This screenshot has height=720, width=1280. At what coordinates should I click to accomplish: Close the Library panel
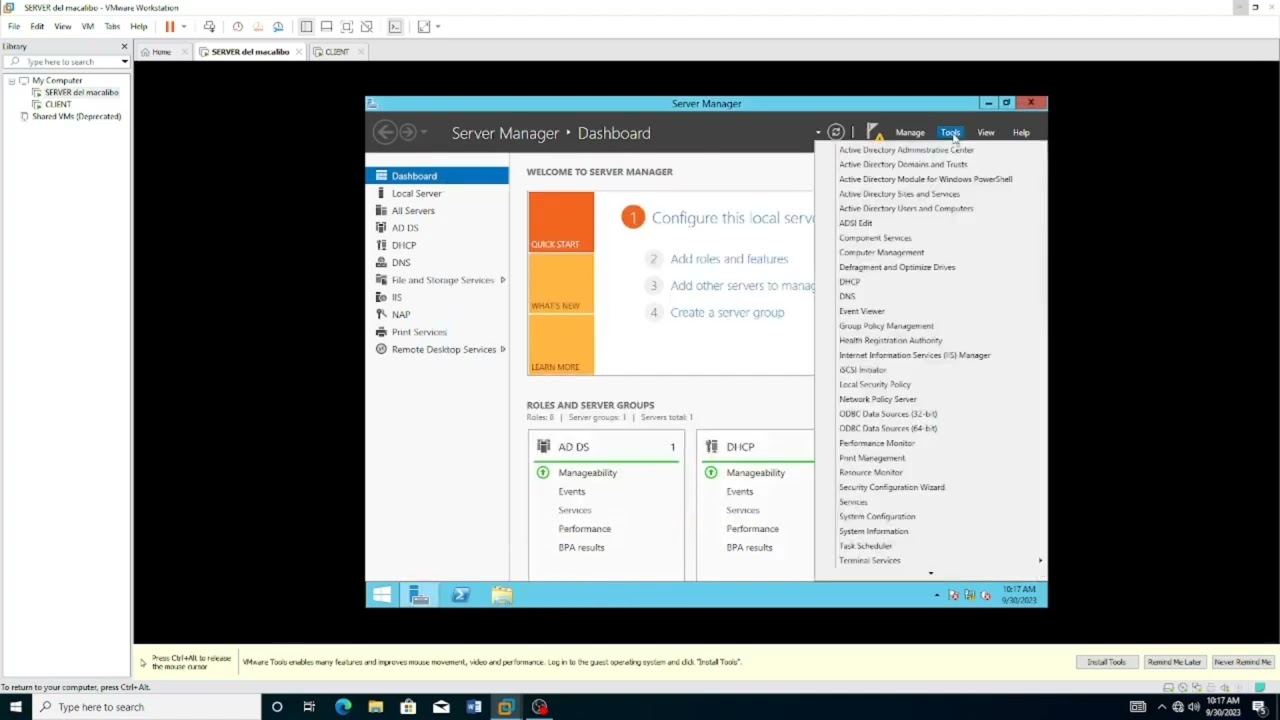click(x=124, y=47)
